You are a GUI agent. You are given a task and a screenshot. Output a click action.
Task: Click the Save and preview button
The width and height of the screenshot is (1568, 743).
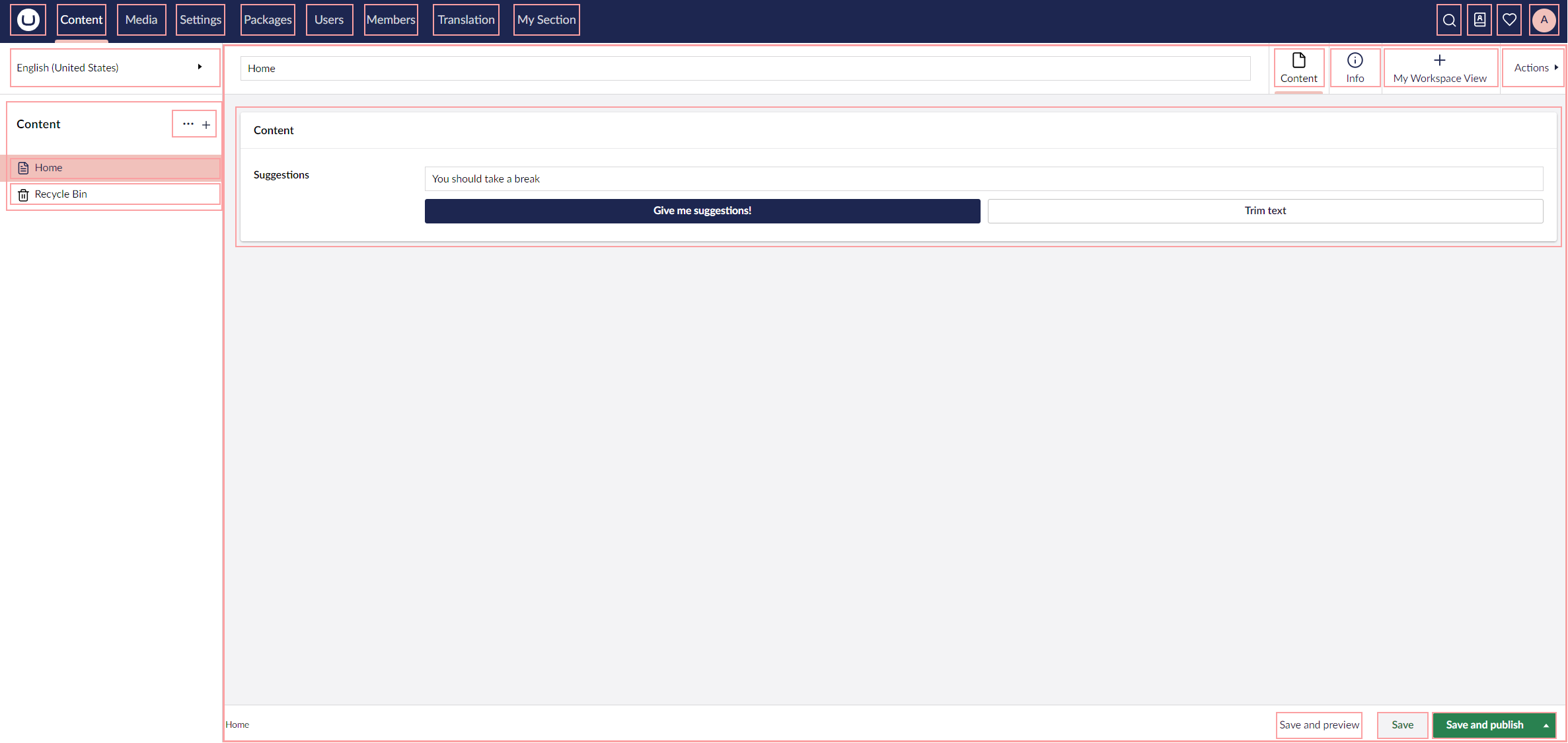point(1319,725)
